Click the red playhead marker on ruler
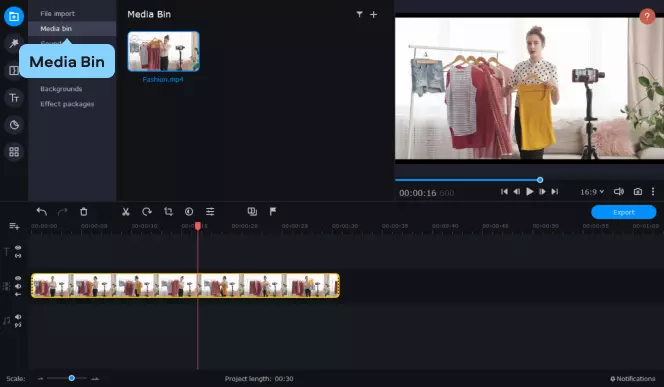The image size is (664, 387). point(198,227)
